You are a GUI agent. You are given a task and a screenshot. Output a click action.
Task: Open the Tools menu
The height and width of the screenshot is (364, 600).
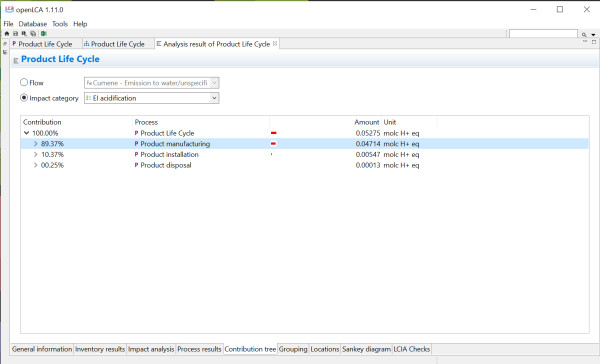tap(60, 24)
